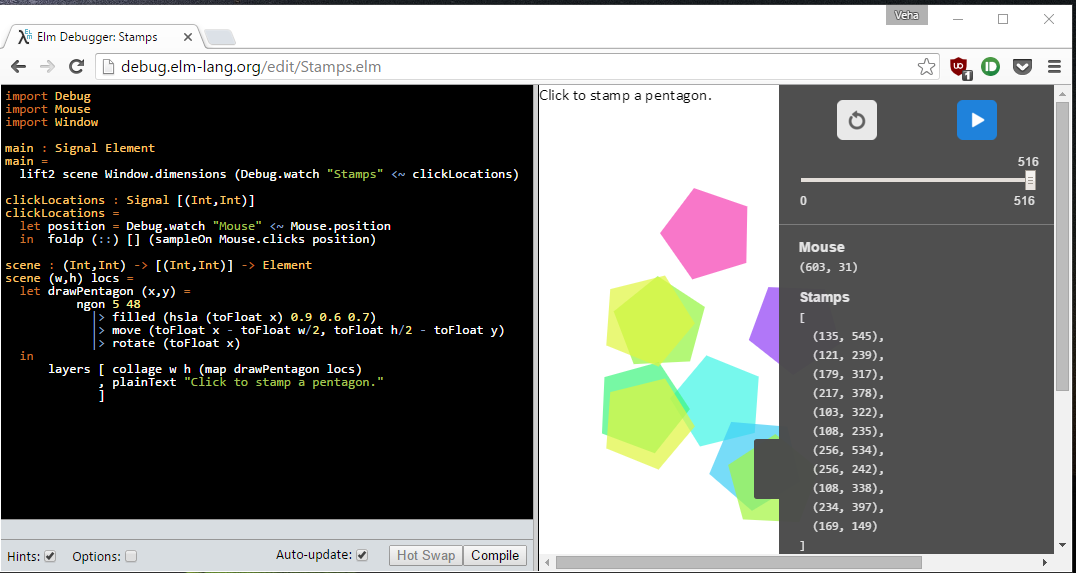This screenshot has width=1076, height=576.
Task: Click the blue play button in debugger
Action: click(x=976, y=120)
